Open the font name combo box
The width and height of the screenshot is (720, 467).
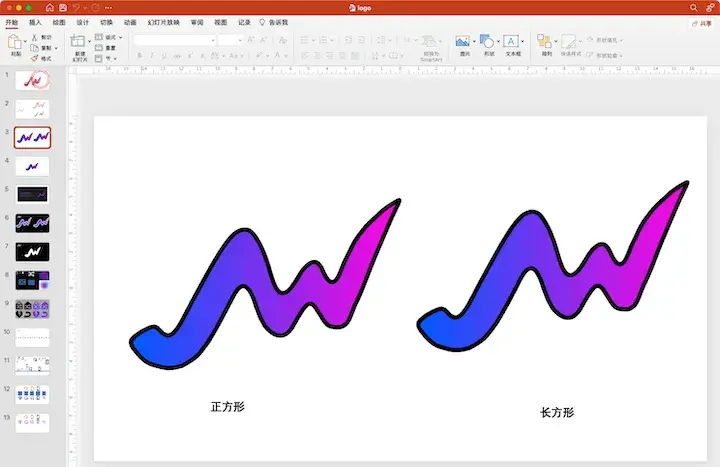point(174,40)
